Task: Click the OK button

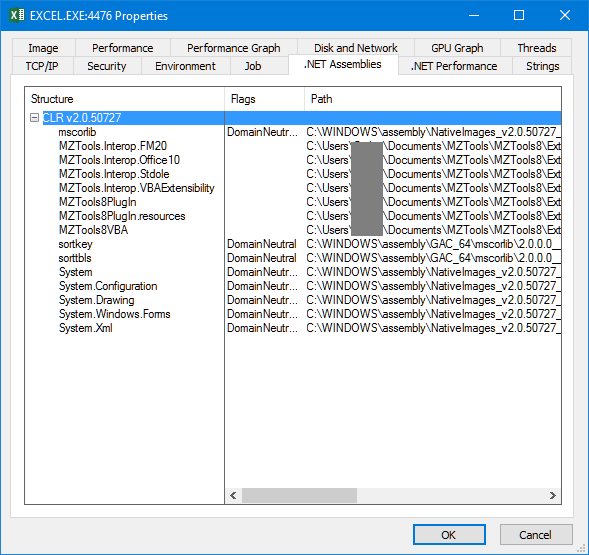Action: click(x=449, y=534)
